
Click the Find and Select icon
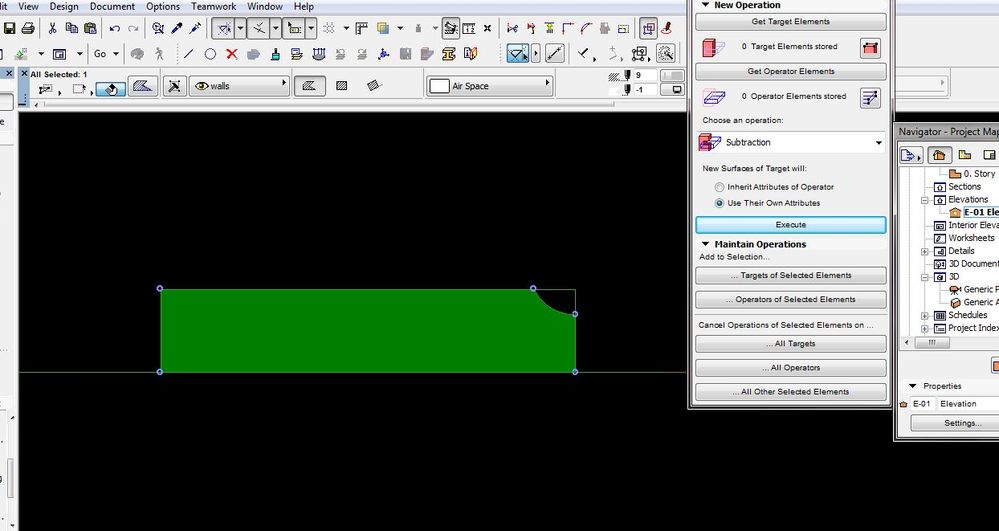point(158,28)
